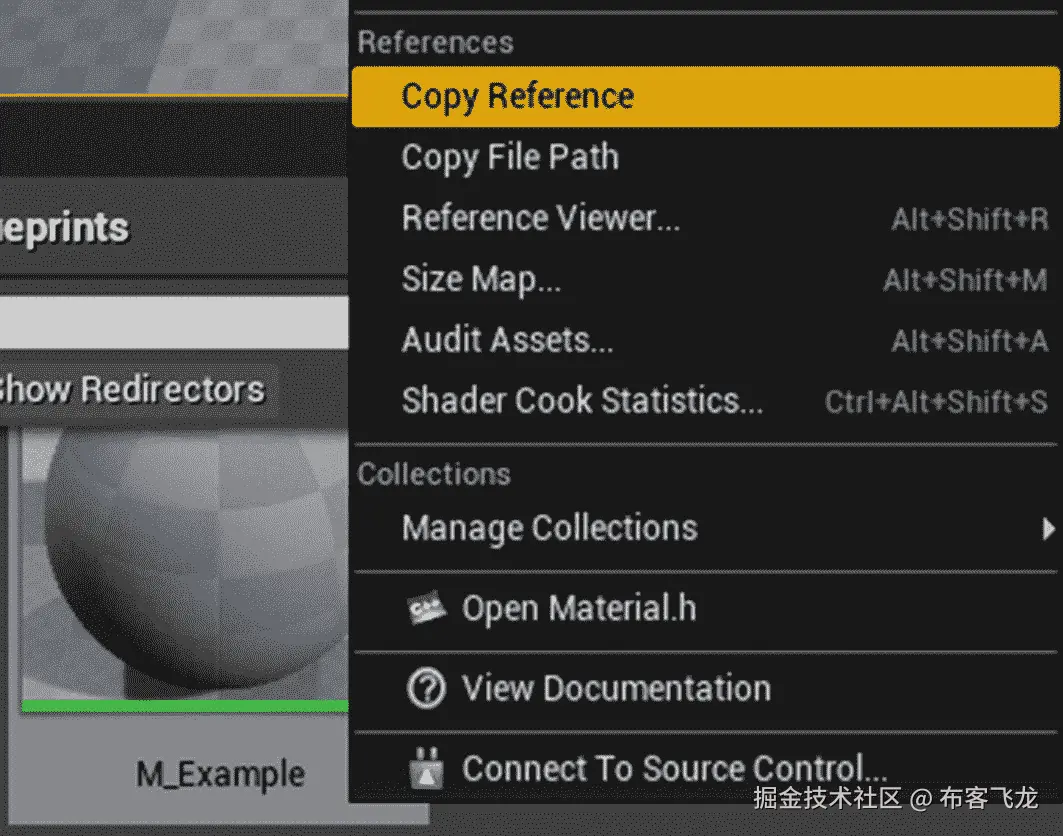The image size is (1063, 836).
Task: Pick Audit Assets in References section
Action: (507, 340)
